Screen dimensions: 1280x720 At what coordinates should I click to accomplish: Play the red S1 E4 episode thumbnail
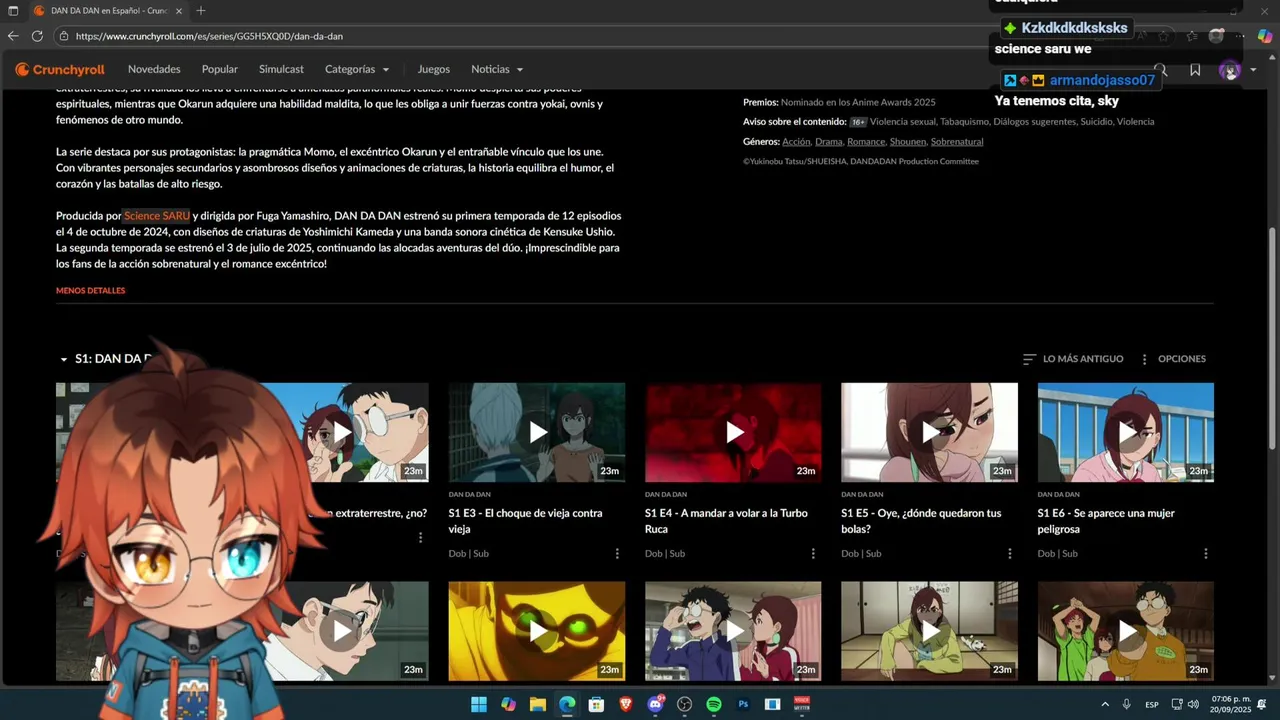[x=733, y=432]
